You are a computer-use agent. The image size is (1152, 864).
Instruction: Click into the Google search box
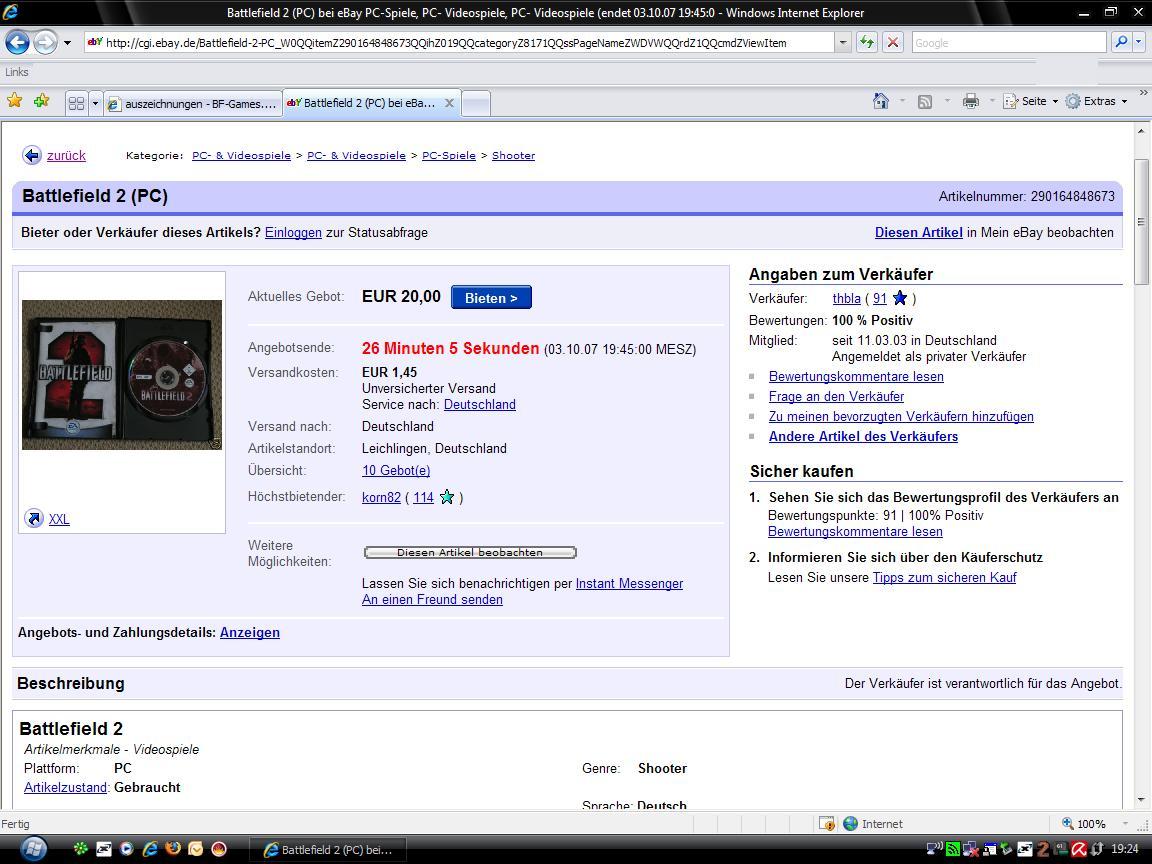[x=1008, y=43]
